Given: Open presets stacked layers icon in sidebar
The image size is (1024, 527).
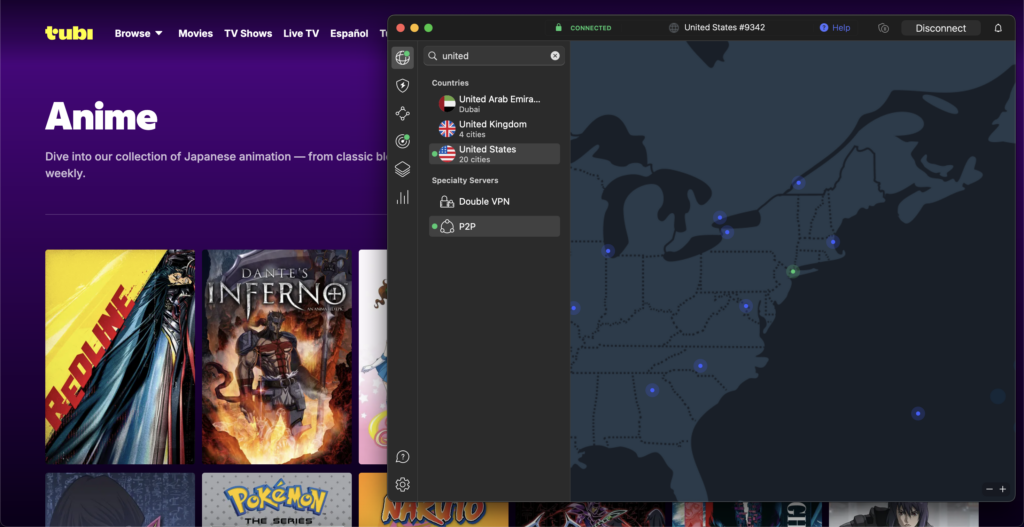Looking at the screenshot, I should point(402,169).
